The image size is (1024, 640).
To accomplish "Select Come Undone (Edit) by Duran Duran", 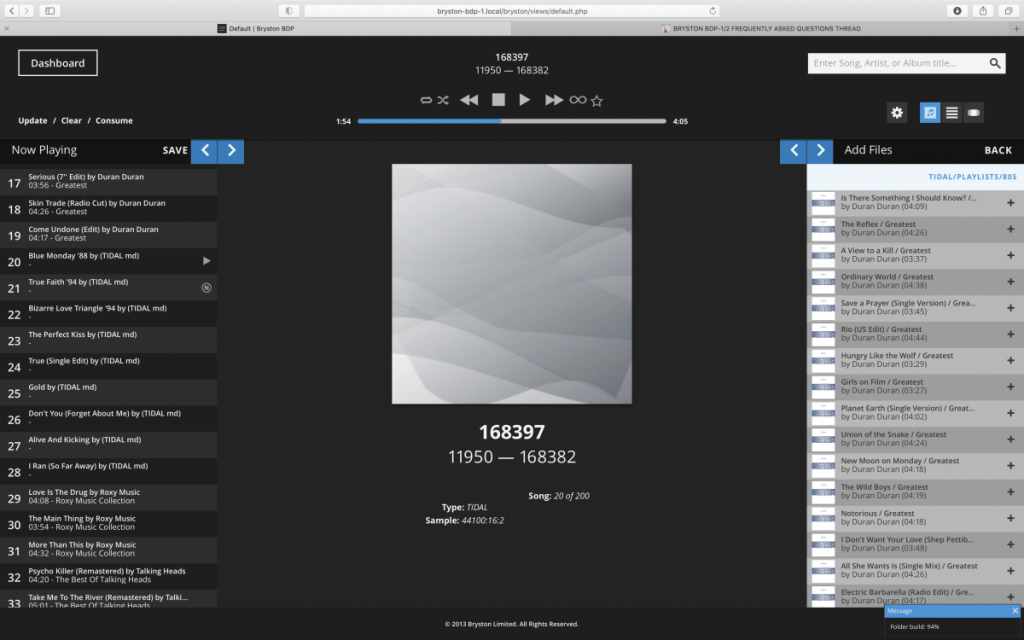I will (108, 234).
